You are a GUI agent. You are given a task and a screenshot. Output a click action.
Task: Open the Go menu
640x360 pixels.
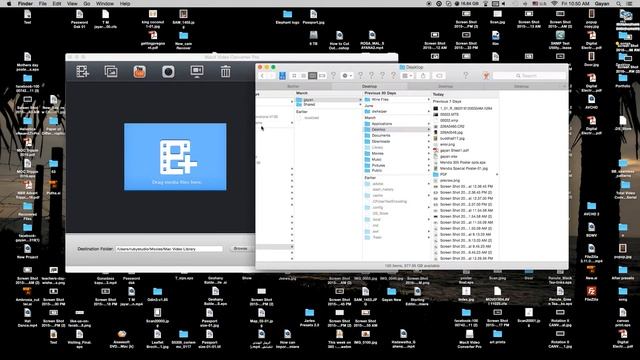pos(87,3)
